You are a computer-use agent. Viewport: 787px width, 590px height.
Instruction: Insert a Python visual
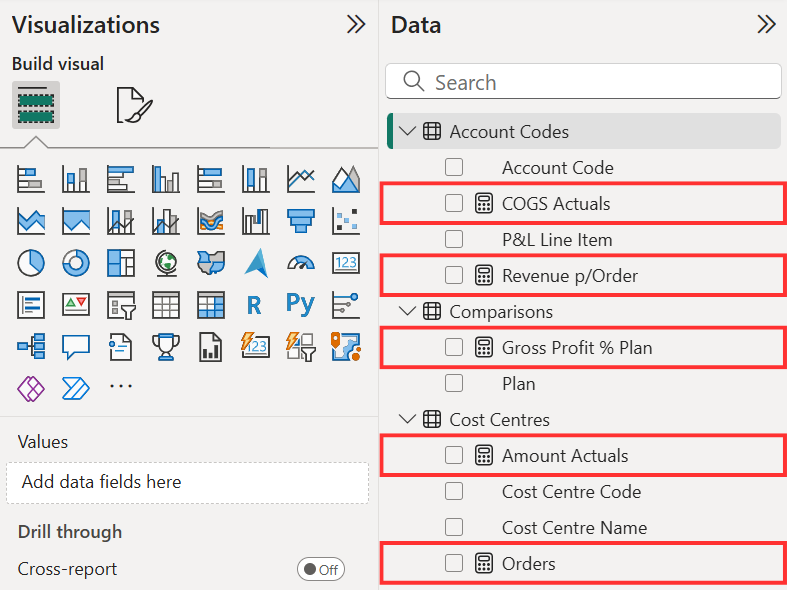pyautogui.click(x=300, y=304)
